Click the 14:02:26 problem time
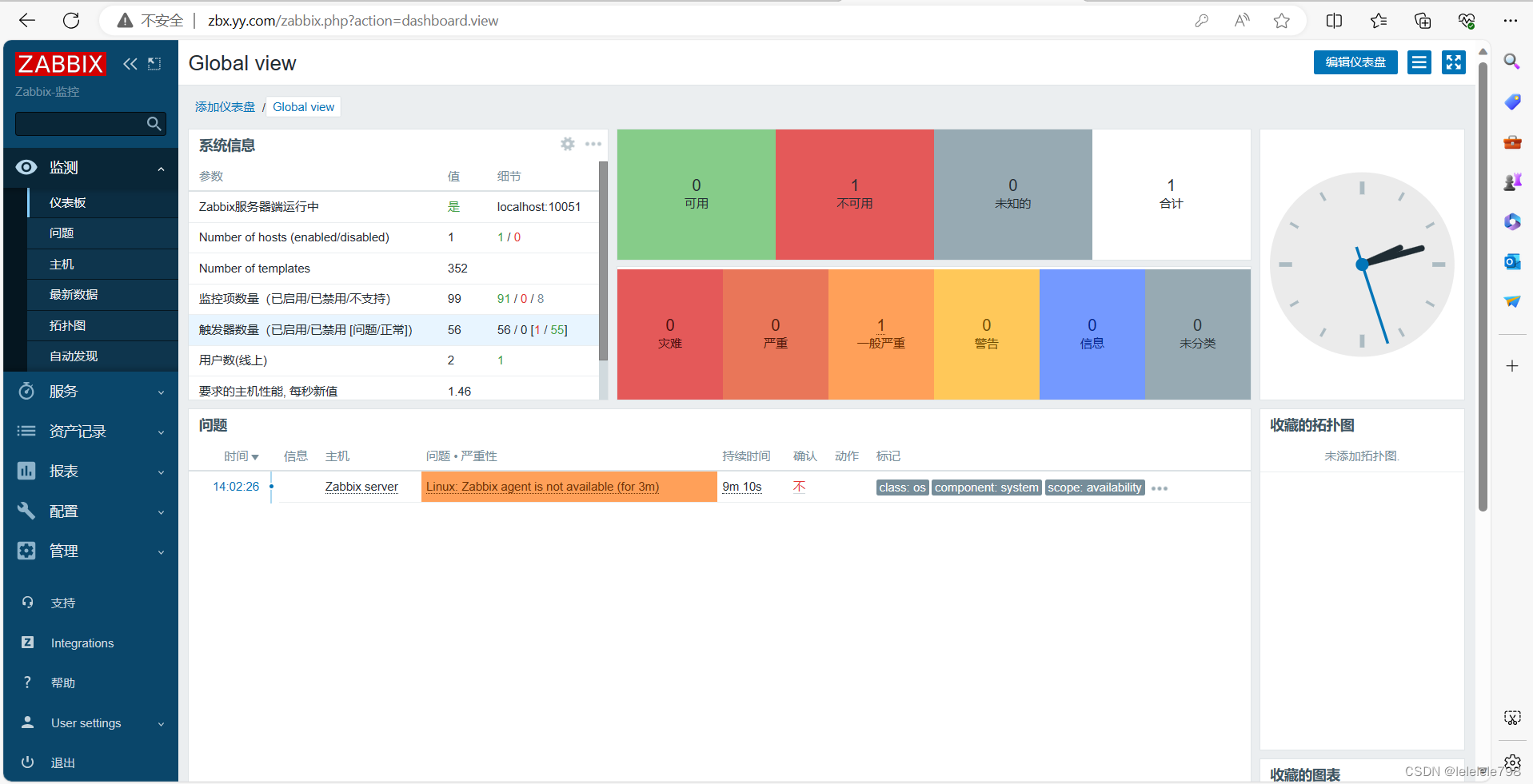This screenshot has width=1533, height=784. (236, 487)
